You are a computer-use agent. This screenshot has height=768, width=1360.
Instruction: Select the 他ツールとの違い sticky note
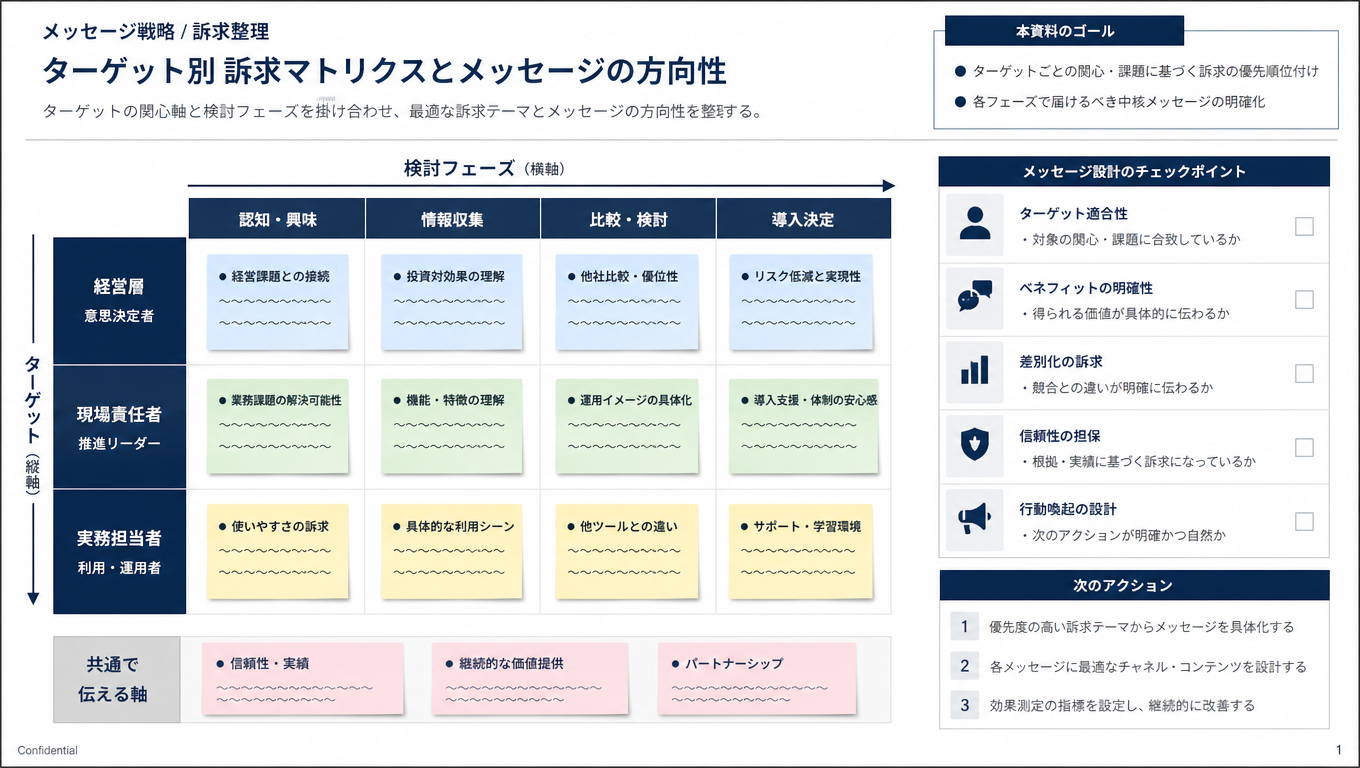627,552
